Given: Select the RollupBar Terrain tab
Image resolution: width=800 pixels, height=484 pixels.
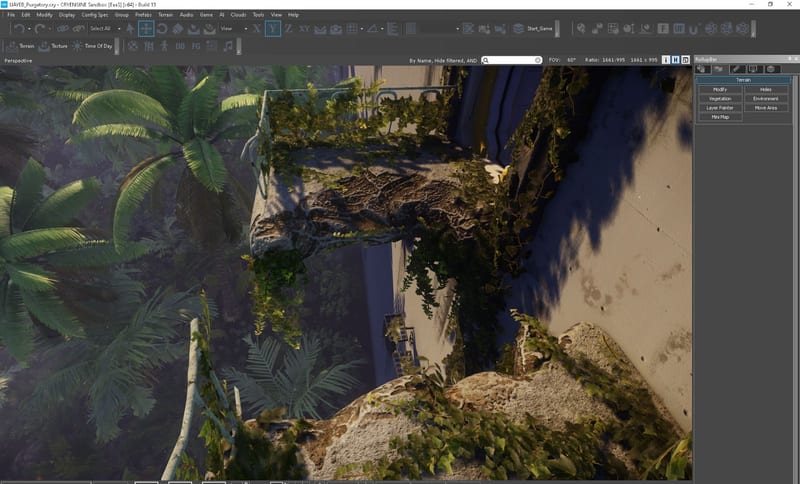Looking at the screenshot, I should [x=719, y=69].
